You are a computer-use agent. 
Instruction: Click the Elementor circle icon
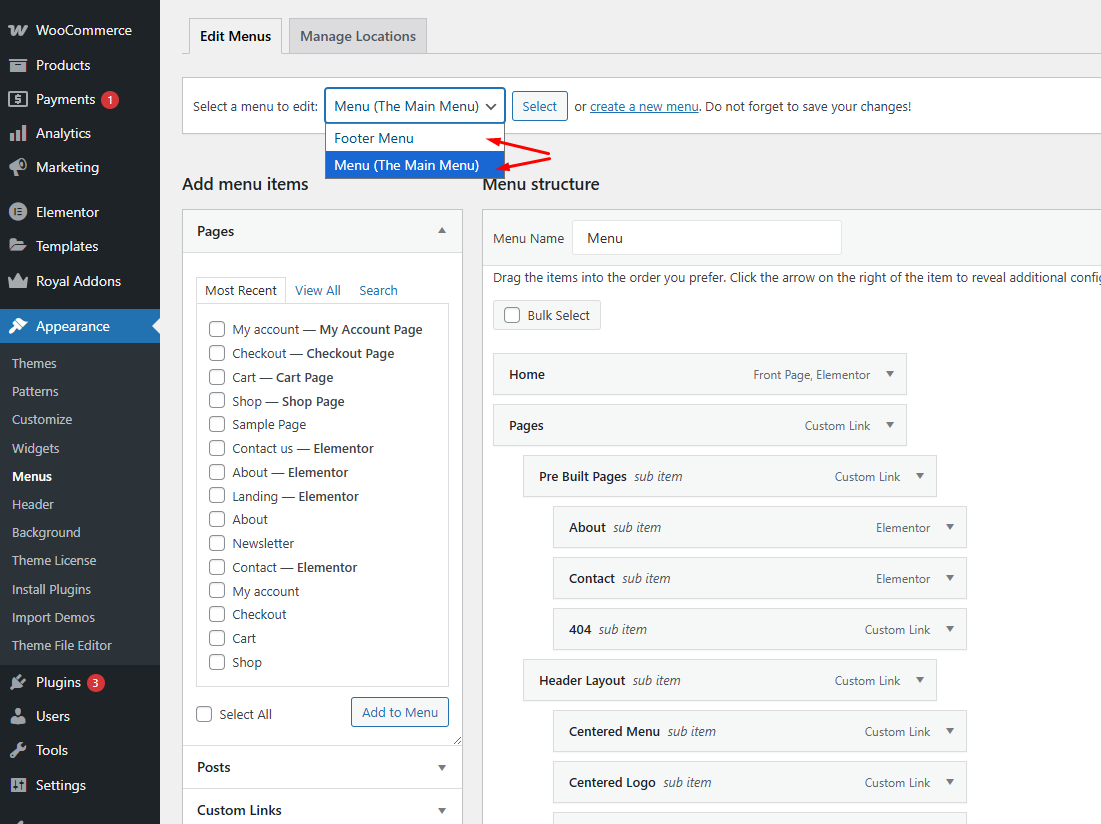click(x=18, y=212)
